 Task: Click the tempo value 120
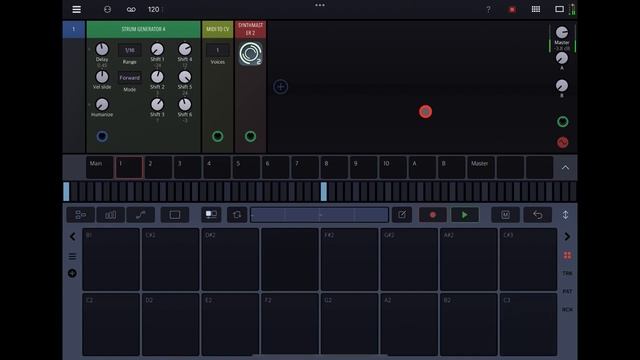[x=153, y=9]
